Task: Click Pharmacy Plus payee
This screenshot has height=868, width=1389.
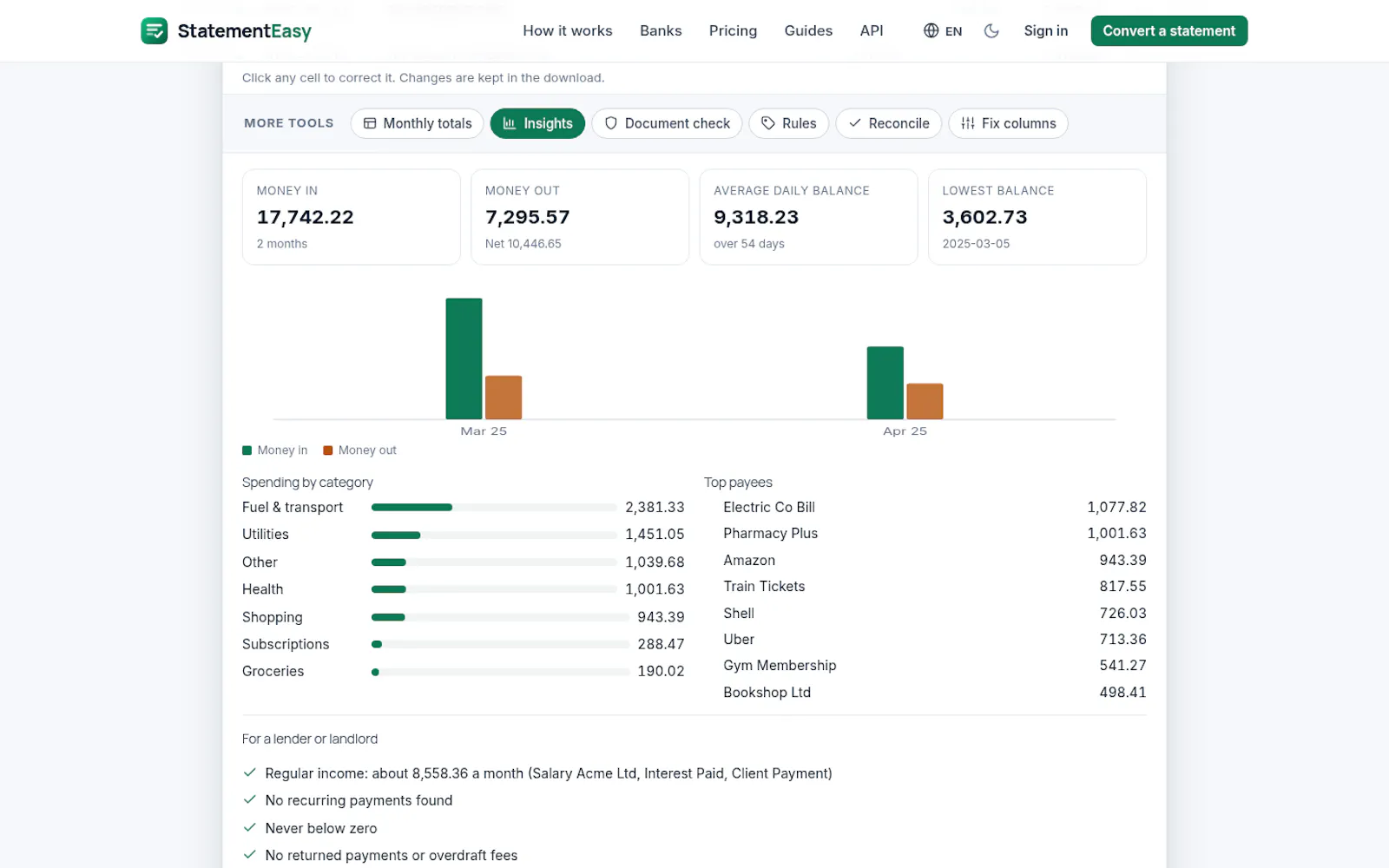Action: pos(770,533)
